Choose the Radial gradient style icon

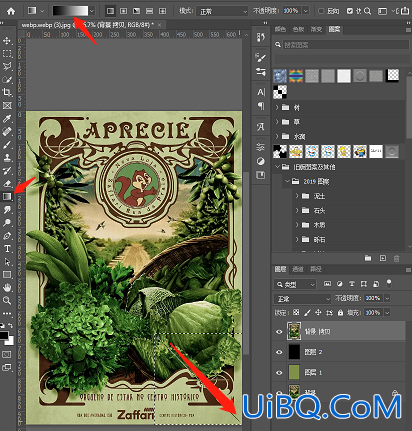coord(123,11)
